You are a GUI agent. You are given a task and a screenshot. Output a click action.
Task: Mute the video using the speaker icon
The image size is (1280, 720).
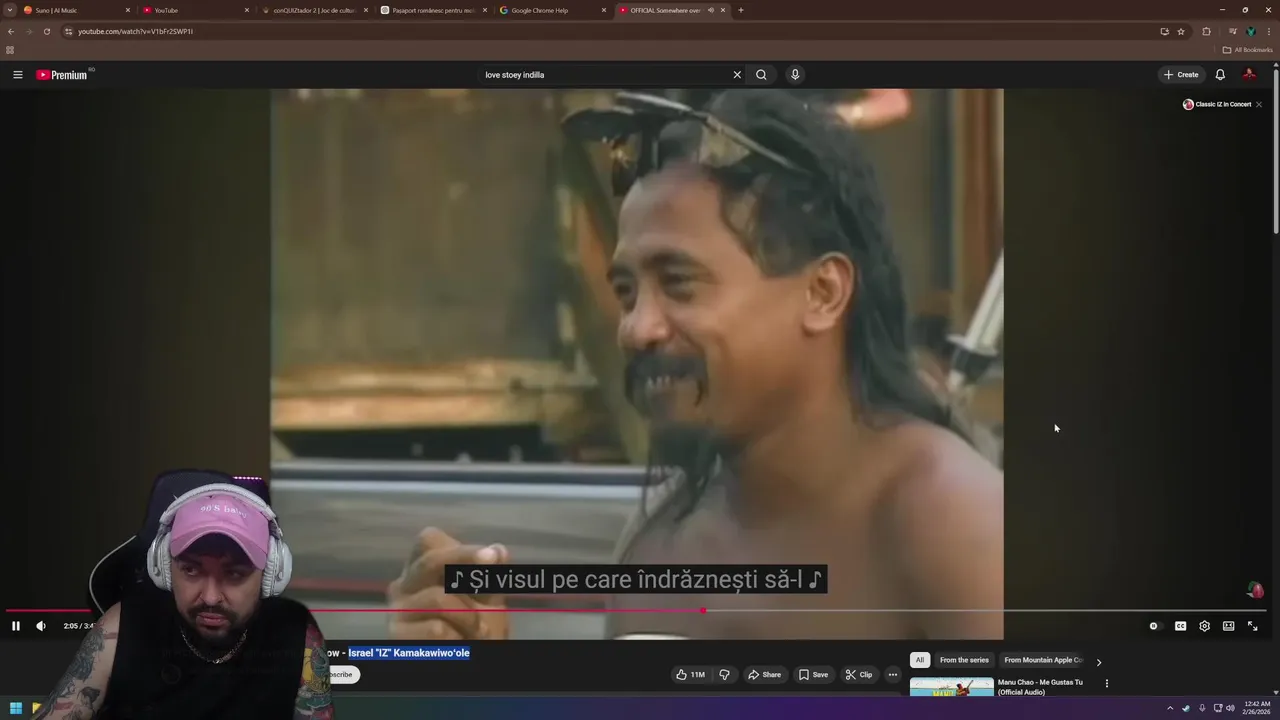pyautogui.click(x=41, y=626)
